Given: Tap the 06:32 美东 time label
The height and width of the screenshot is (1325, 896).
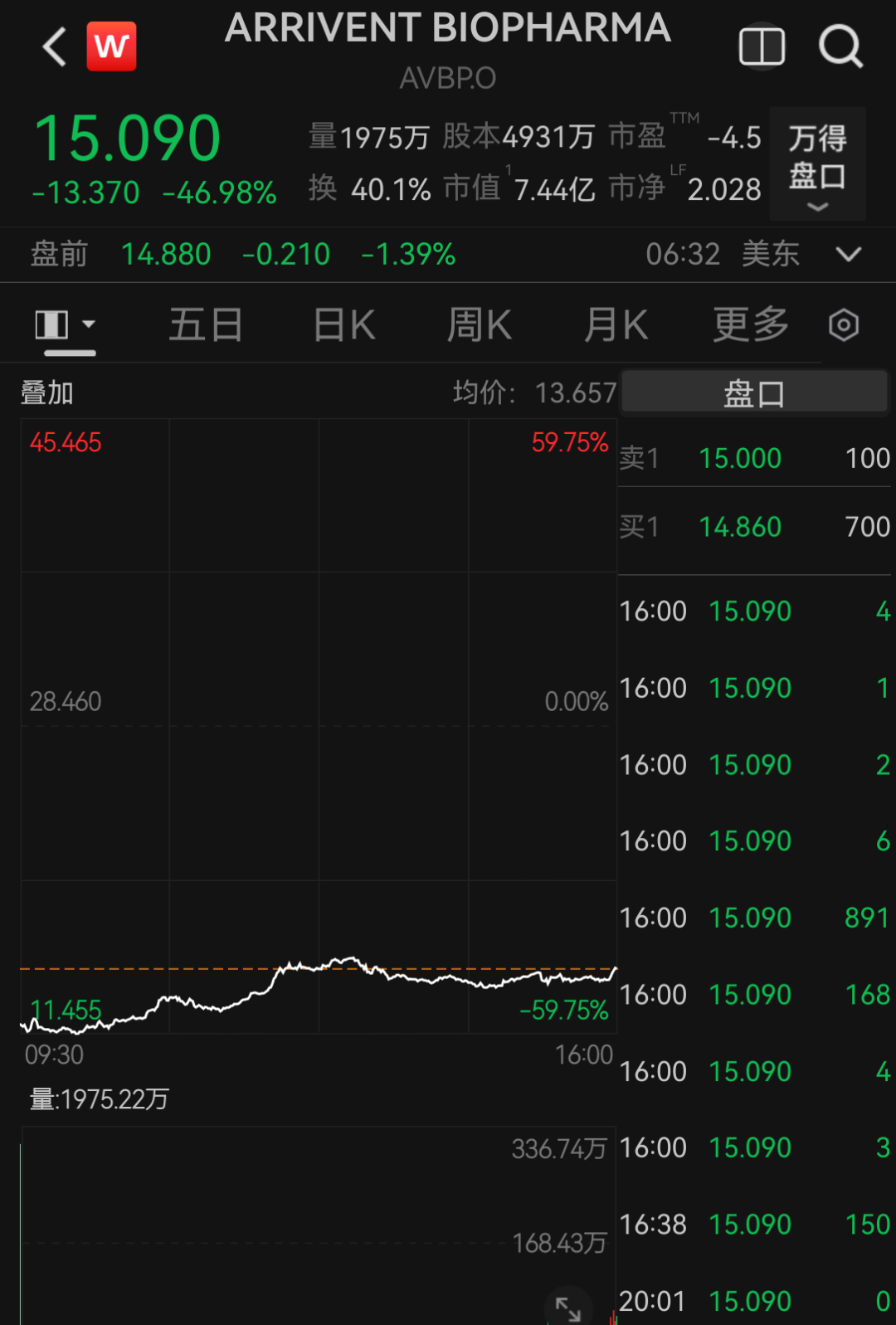Looking at the screenshot, I should coord(723,254).
